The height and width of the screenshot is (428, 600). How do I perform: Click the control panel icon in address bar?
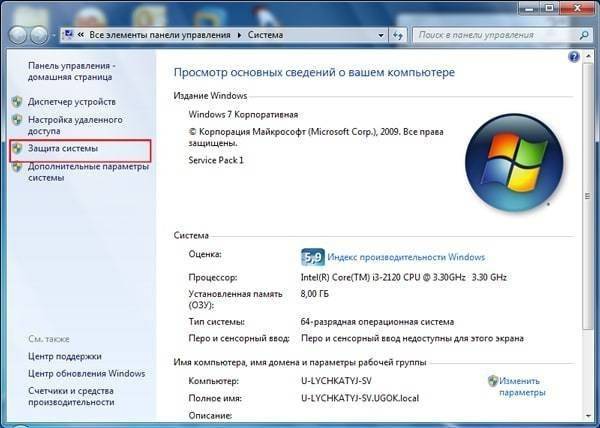pos(69,35)
